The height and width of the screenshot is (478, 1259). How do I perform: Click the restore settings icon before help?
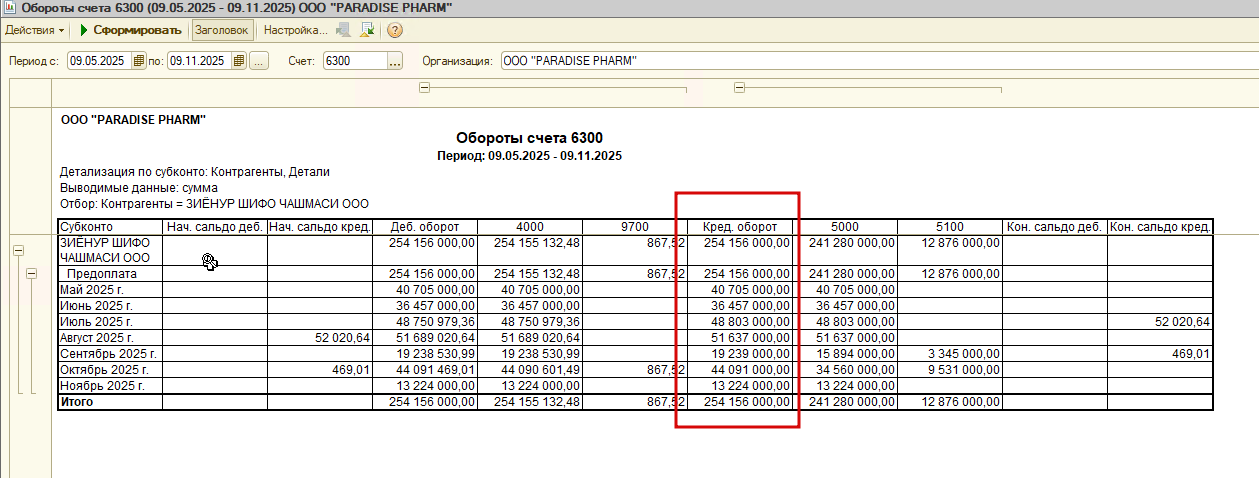pos(367,30)
